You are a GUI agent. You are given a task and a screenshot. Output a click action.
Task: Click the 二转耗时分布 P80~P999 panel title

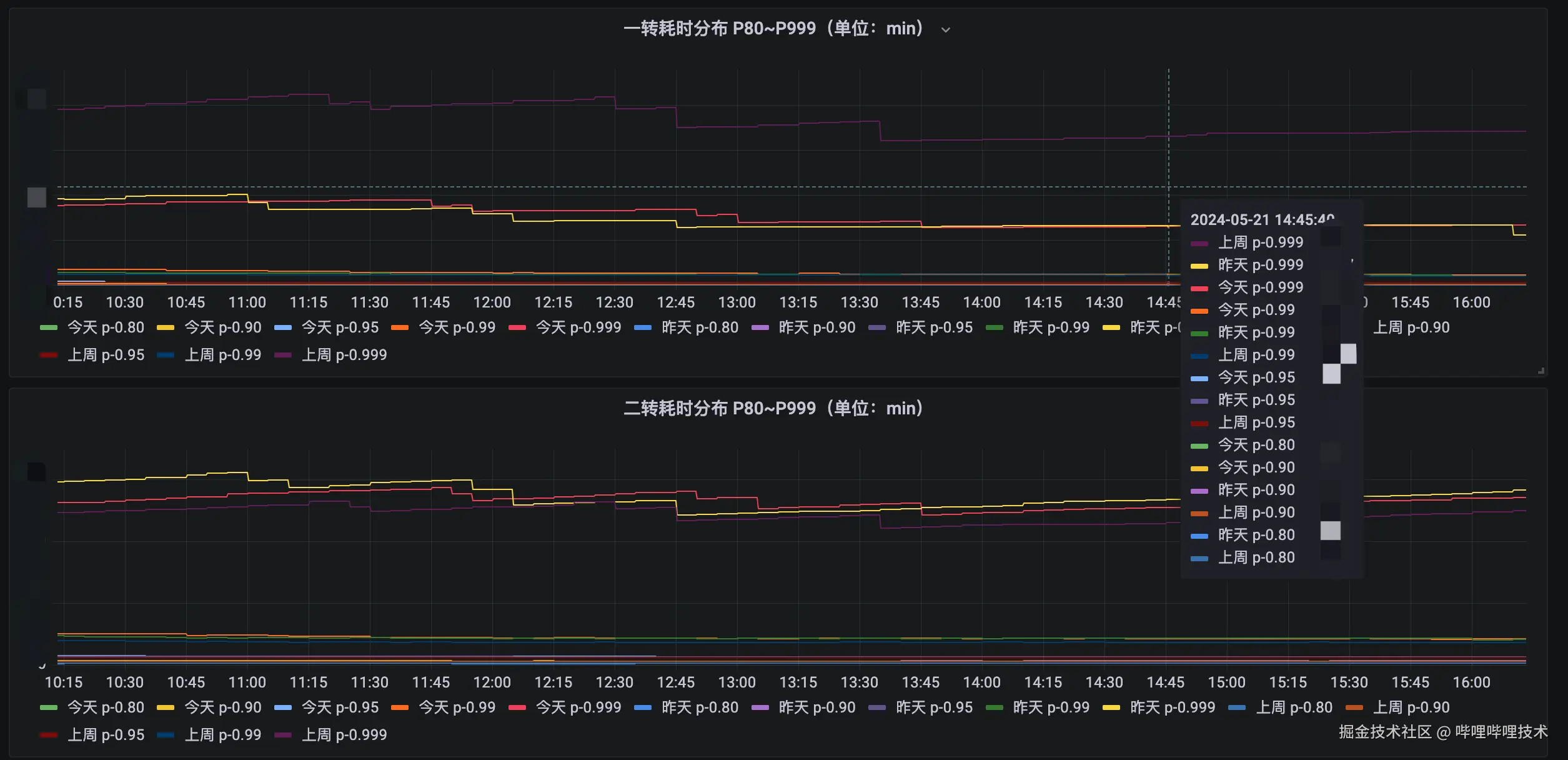[773, 408]
